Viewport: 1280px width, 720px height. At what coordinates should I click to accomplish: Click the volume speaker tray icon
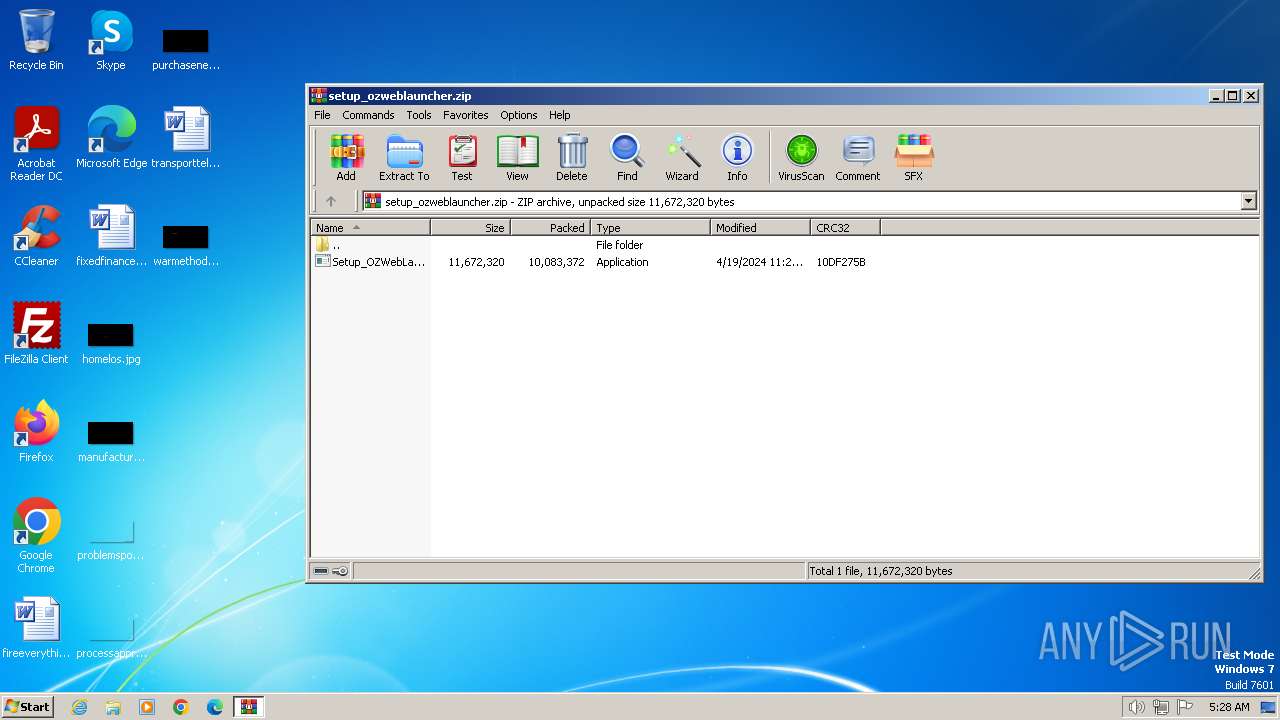click(x=1136, y=707)
